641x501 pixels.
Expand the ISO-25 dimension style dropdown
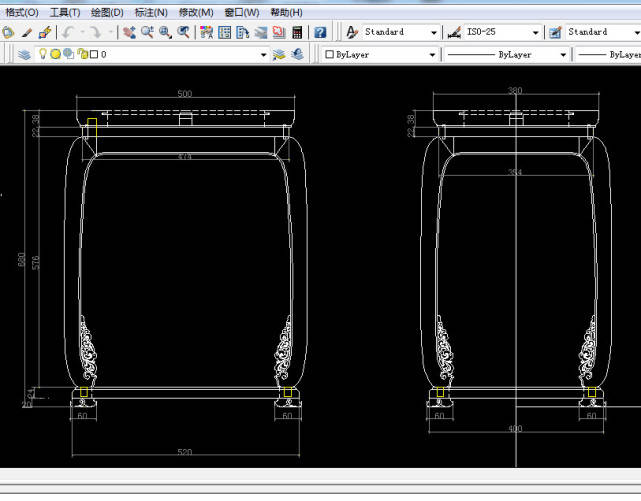coord(536,32)
